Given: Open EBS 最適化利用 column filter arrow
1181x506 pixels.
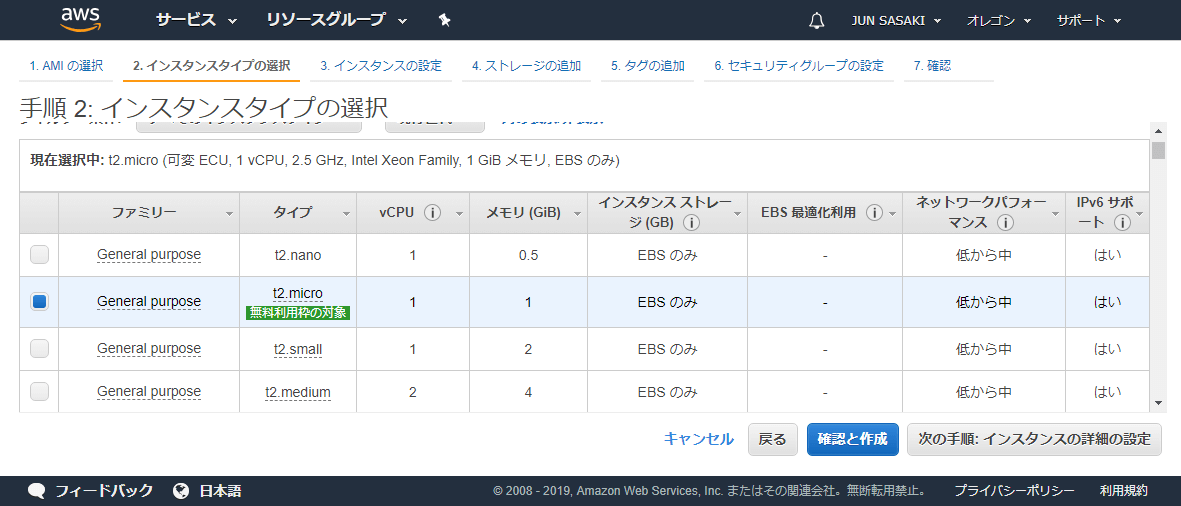Looking at the screenshot, I should click(892, 215).
